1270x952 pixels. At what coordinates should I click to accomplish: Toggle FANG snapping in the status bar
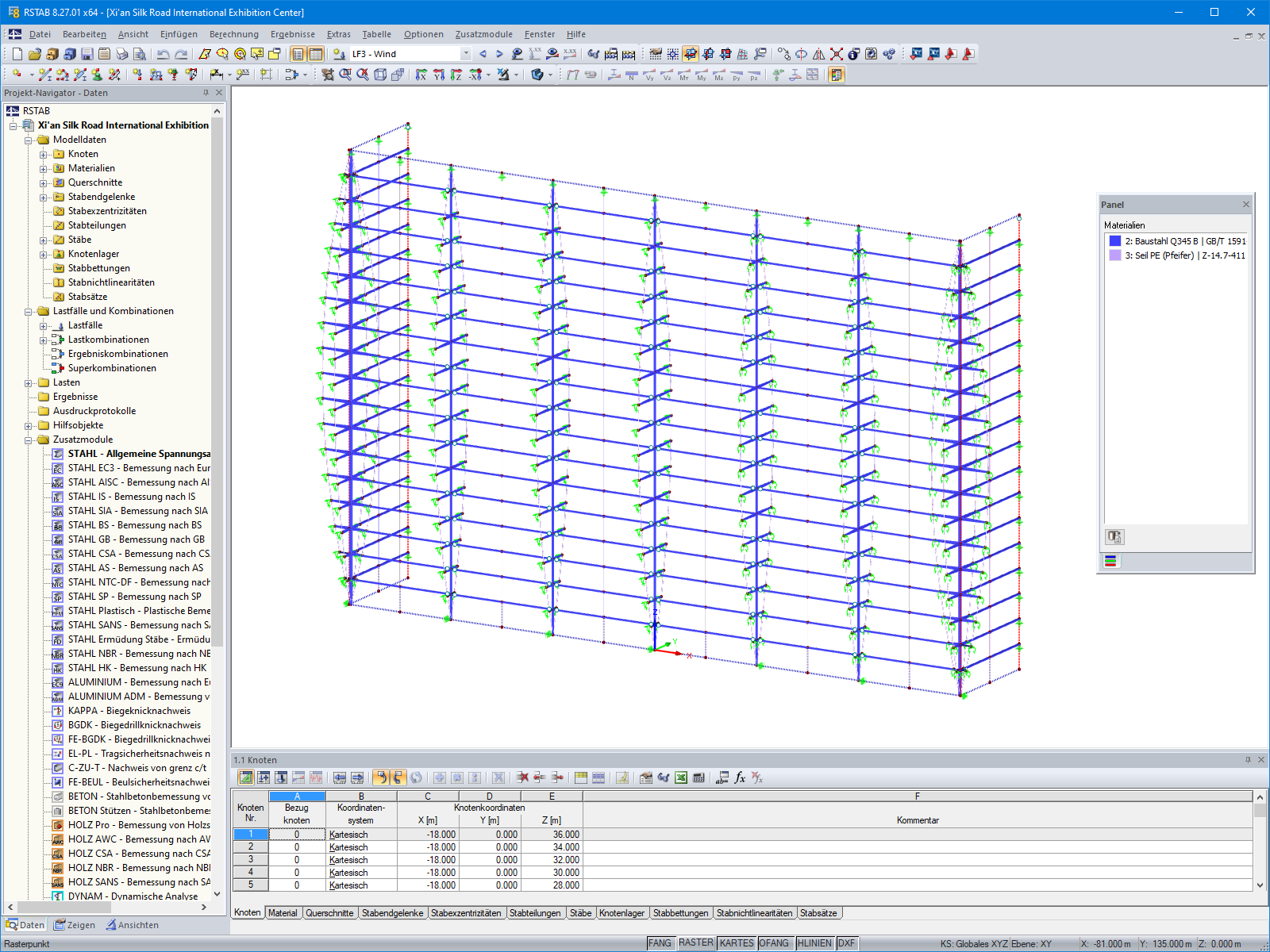click(x=660, y=943)
